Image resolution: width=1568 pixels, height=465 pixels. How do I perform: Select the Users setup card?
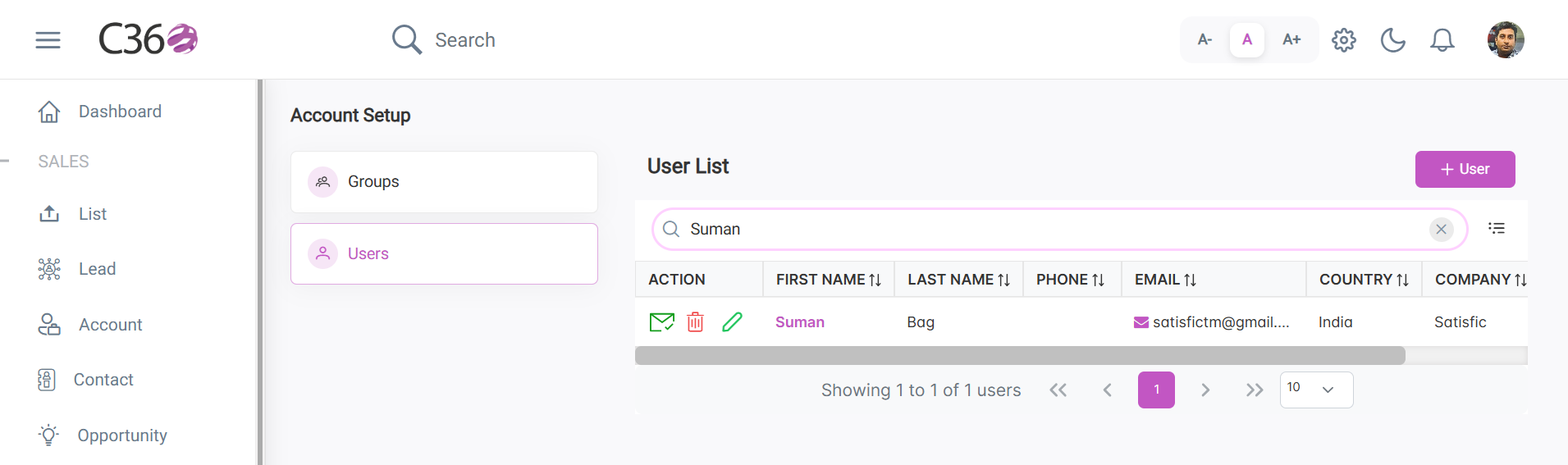click(x=444, y=254)
